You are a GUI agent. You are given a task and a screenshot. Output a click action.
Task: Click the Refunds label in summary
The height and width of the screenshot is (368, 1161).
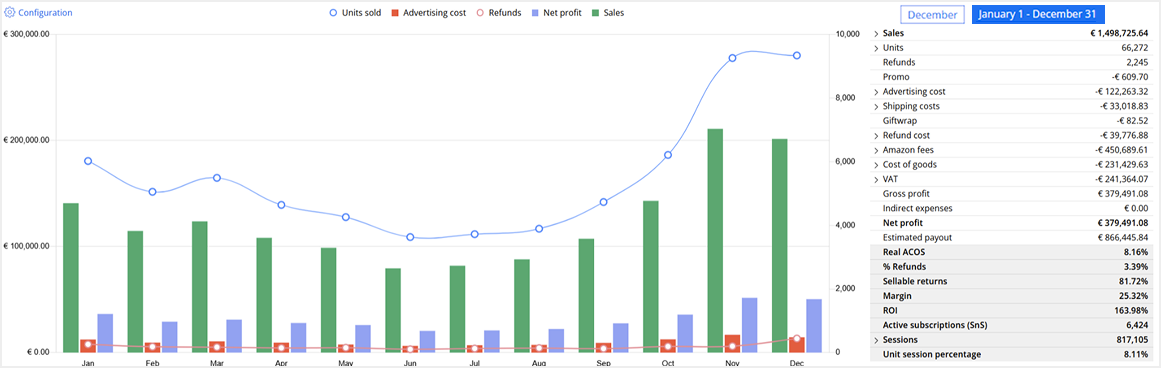pyautogui.click(x=899, y=62)
